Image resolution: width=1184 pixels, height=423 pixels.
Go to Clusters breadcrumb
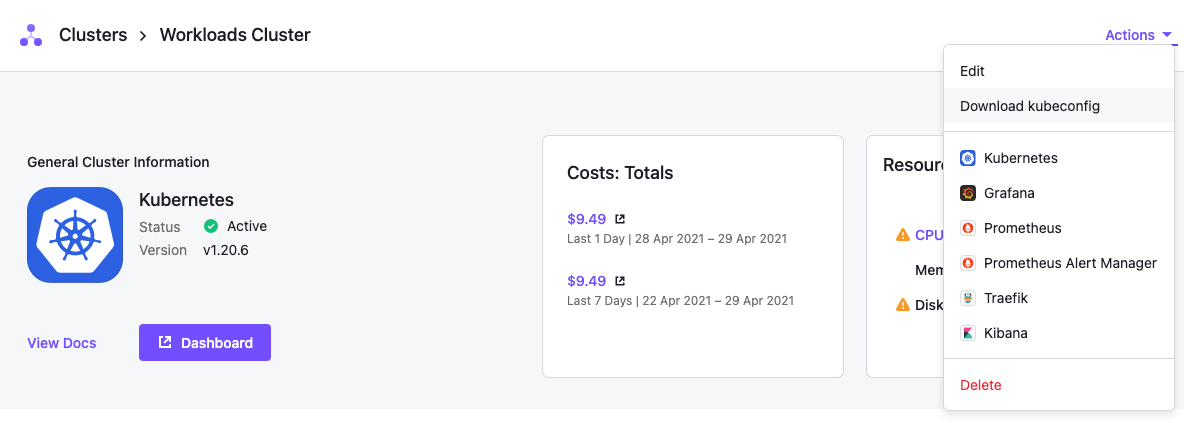(x=93, y=35)
